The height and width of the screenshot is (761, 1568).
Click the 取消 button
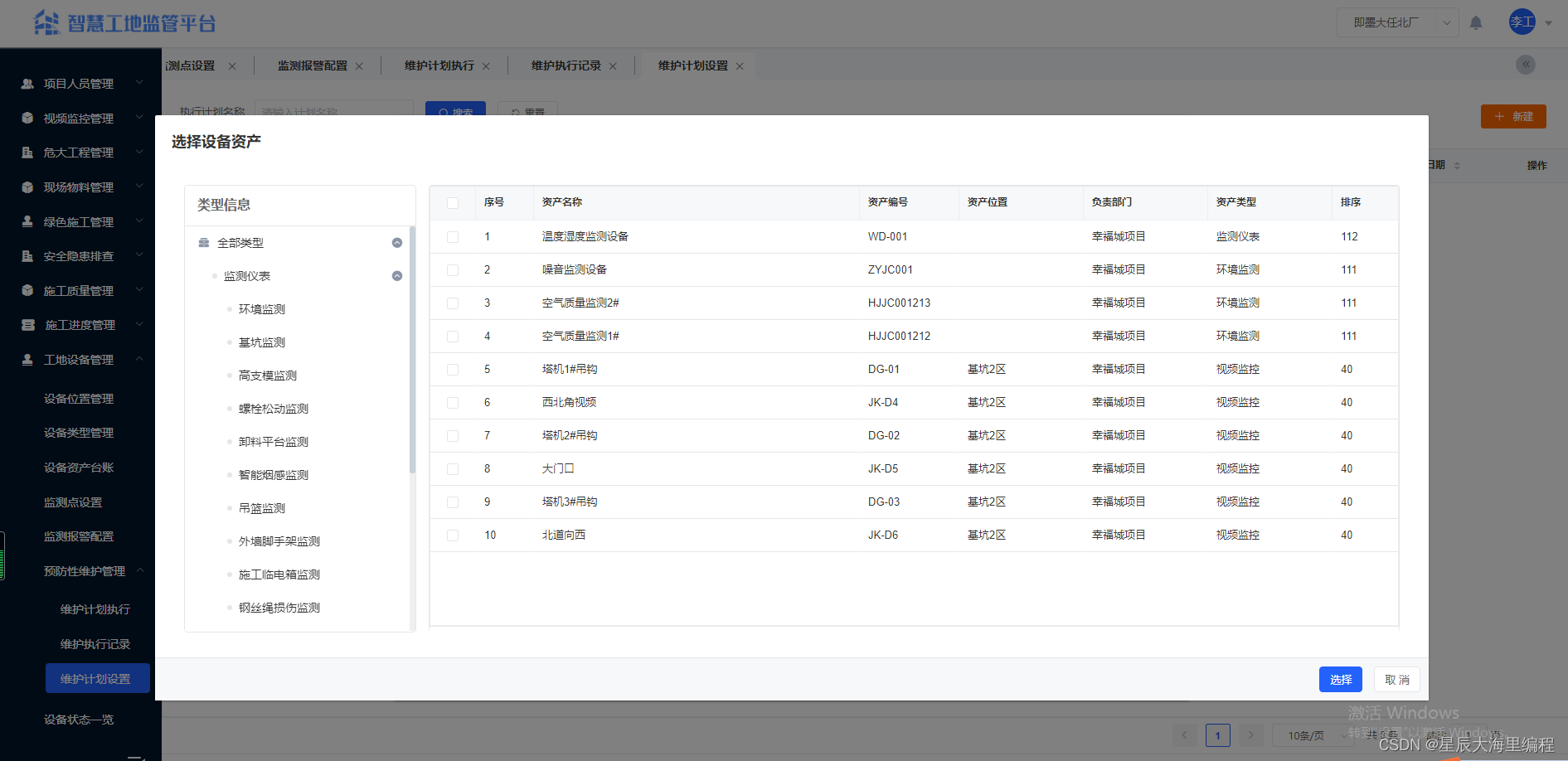(x=1397, y=680)
